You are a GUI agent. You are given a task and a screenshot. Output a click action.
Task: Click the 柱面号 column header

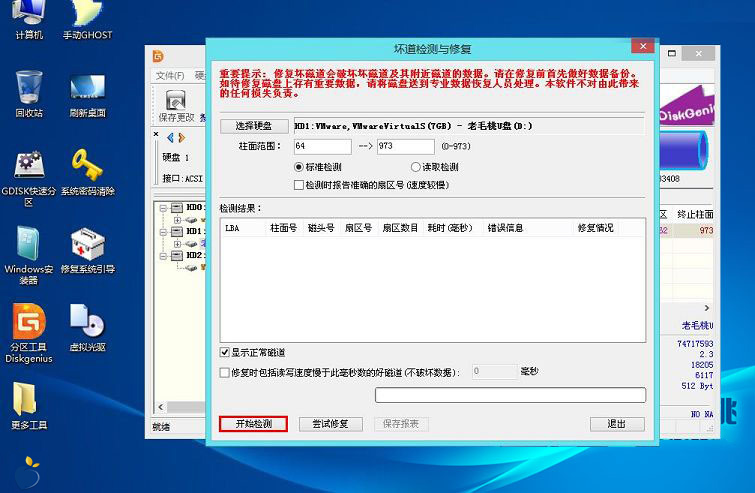(284, 228)
